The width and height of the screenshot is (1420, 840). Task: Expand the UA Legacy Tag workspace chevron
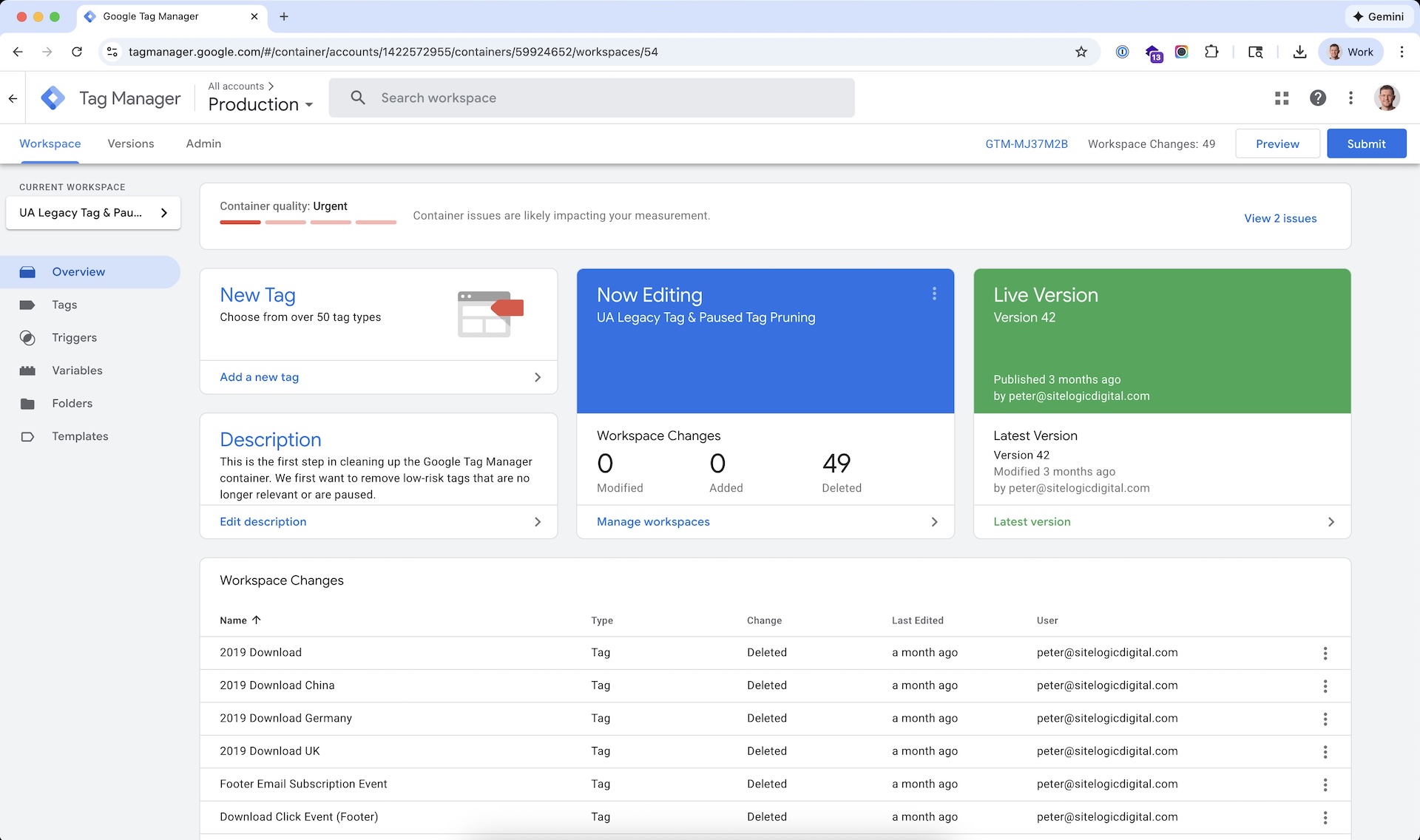[x=164, y=213]
